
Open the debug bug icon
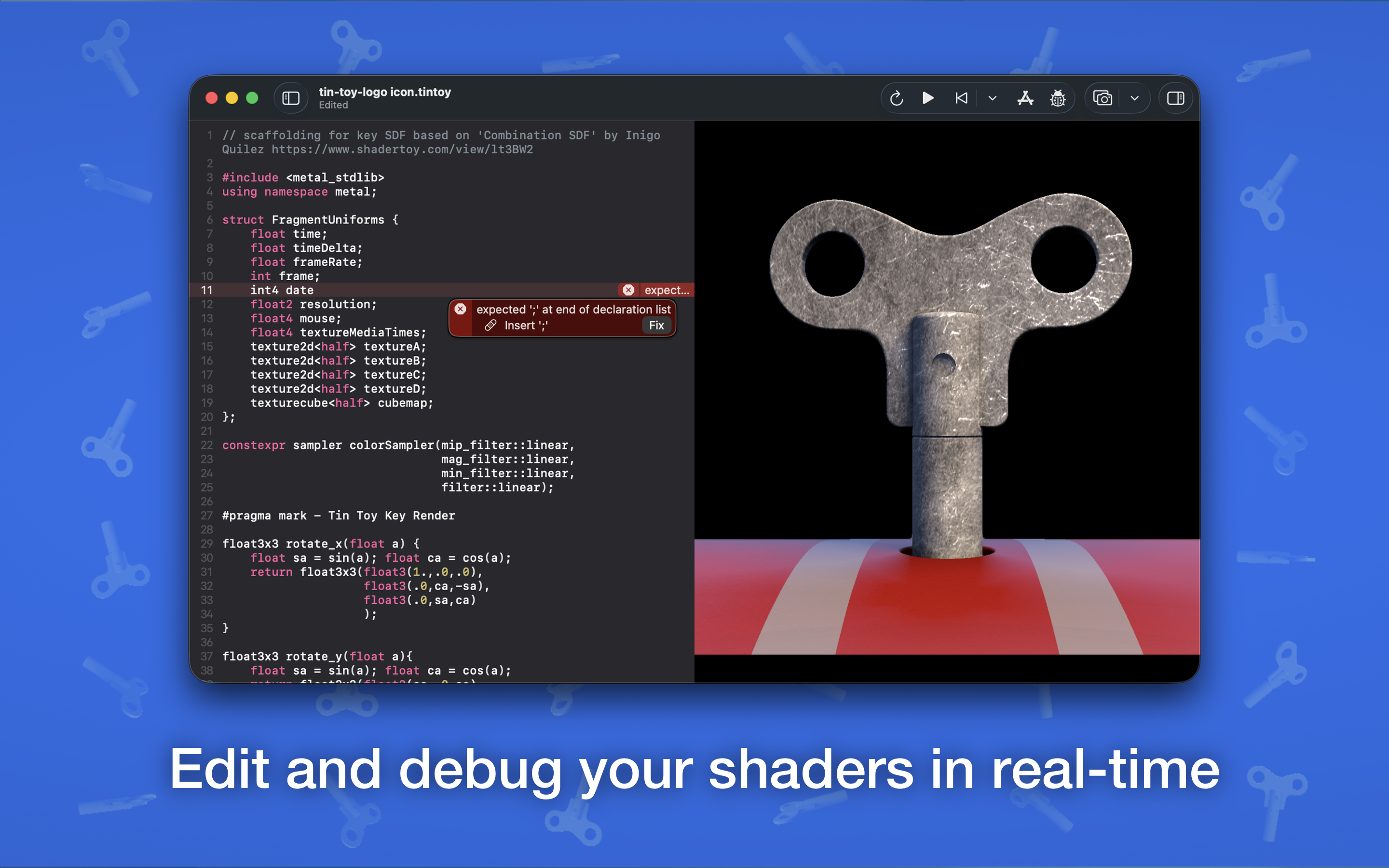(x=1058, y=99)
